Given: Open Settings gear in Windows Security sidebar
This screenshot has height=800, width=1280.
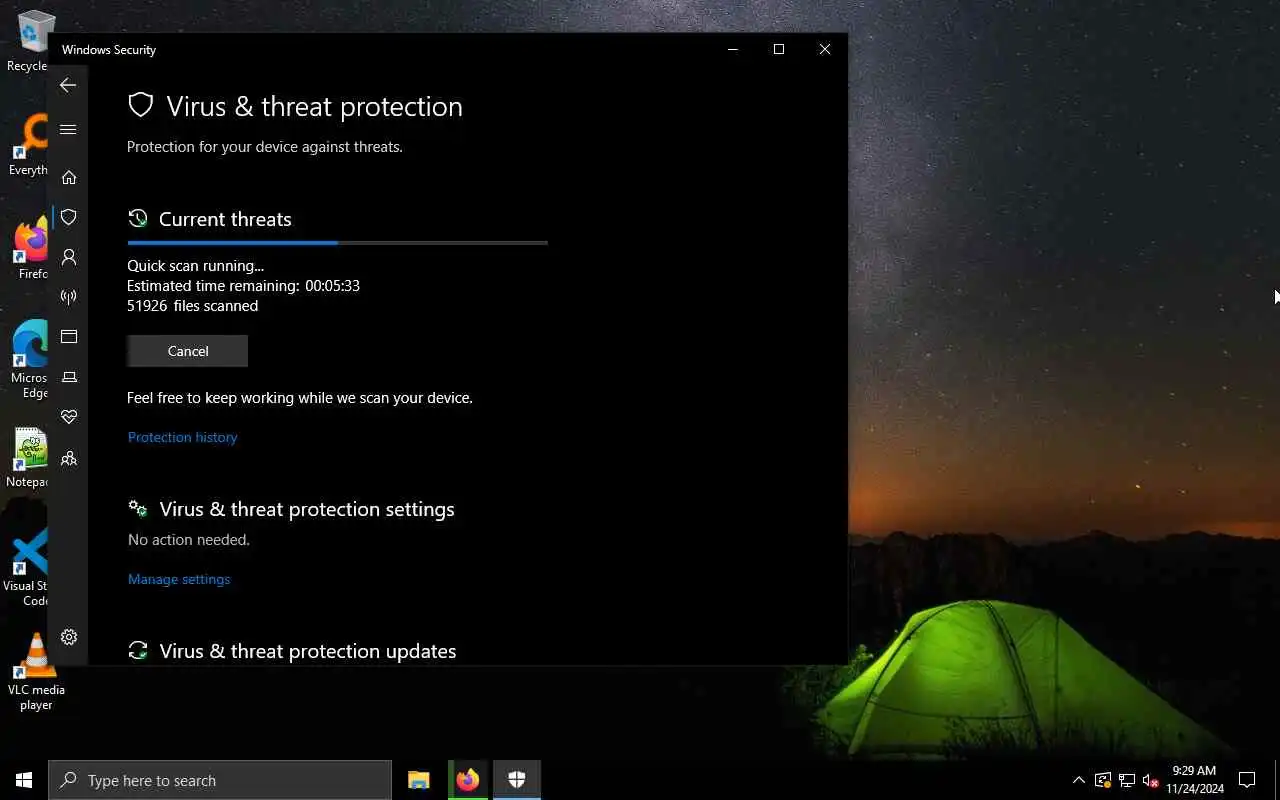Looking at the screenshot, I should (x=69, y=637).
